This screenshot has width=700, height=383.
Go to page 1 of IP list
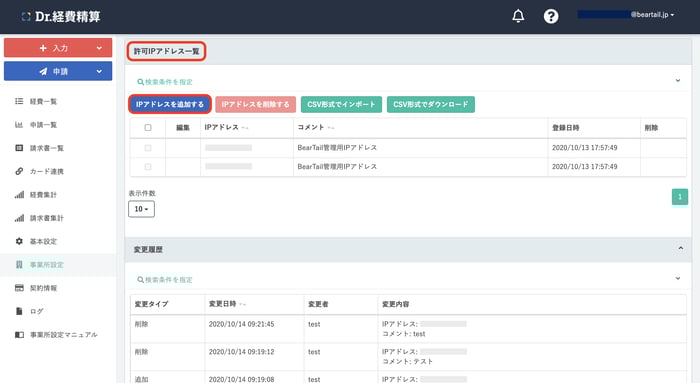pyautogui.click(x=680, y=197)
